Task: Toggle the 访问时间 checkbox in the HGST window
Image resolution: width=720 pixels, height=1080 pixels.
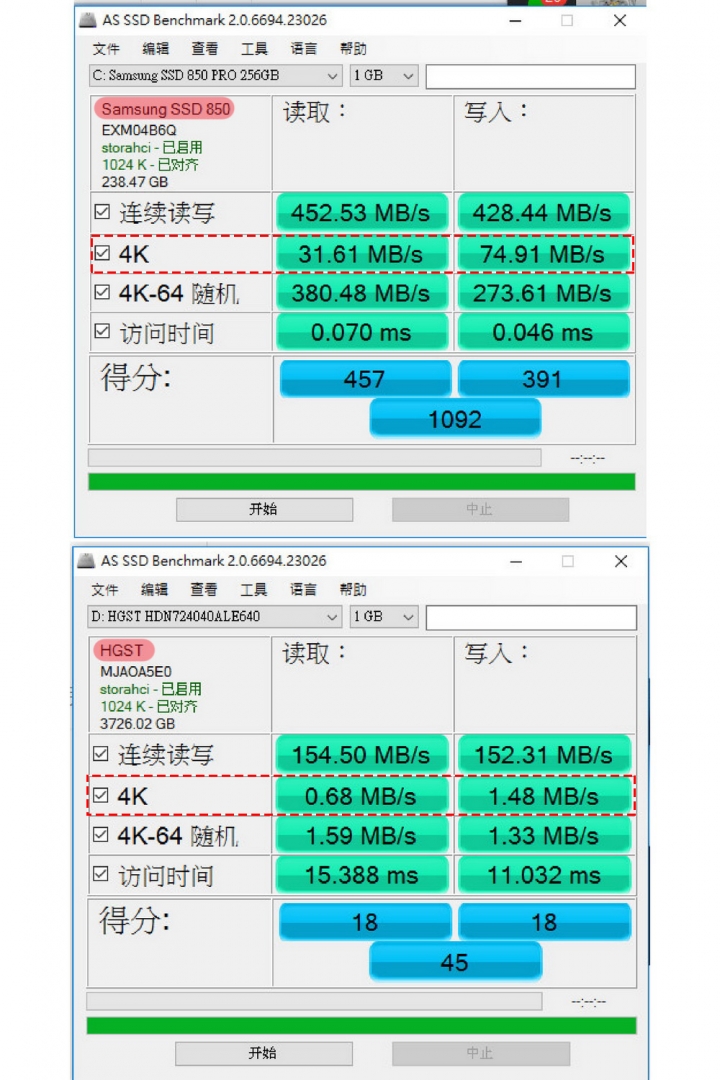Action: (x=101, y=874)
